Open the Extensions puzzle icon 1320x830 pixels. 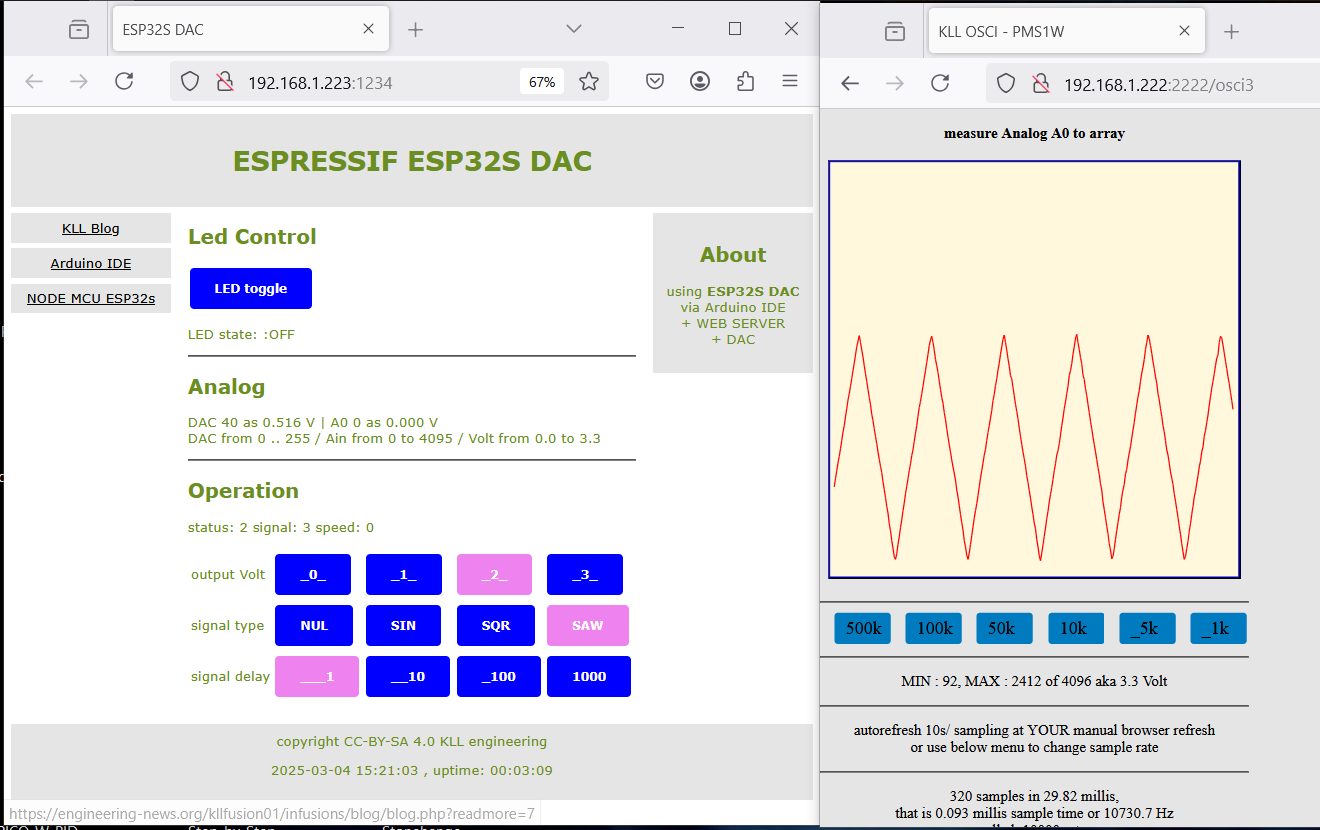tap(745, 82)
